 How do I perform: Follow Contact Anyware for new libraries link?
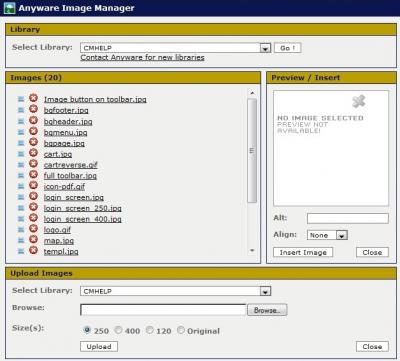point(142,57)
